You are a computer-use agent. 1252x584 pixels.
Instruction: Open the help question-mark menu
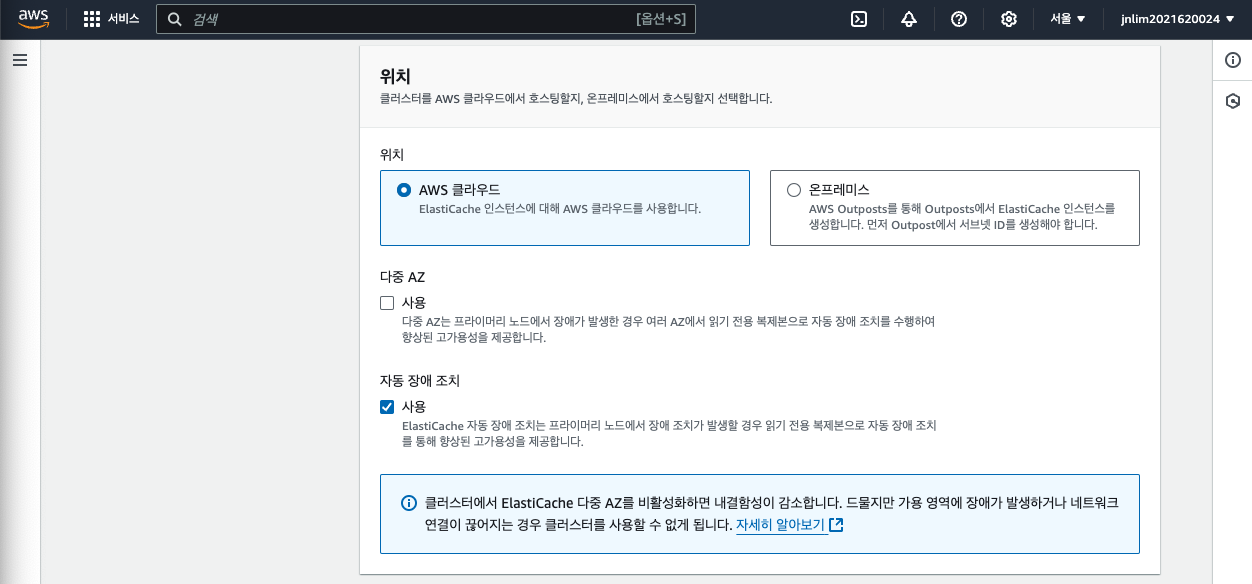[x=958, y=19]
